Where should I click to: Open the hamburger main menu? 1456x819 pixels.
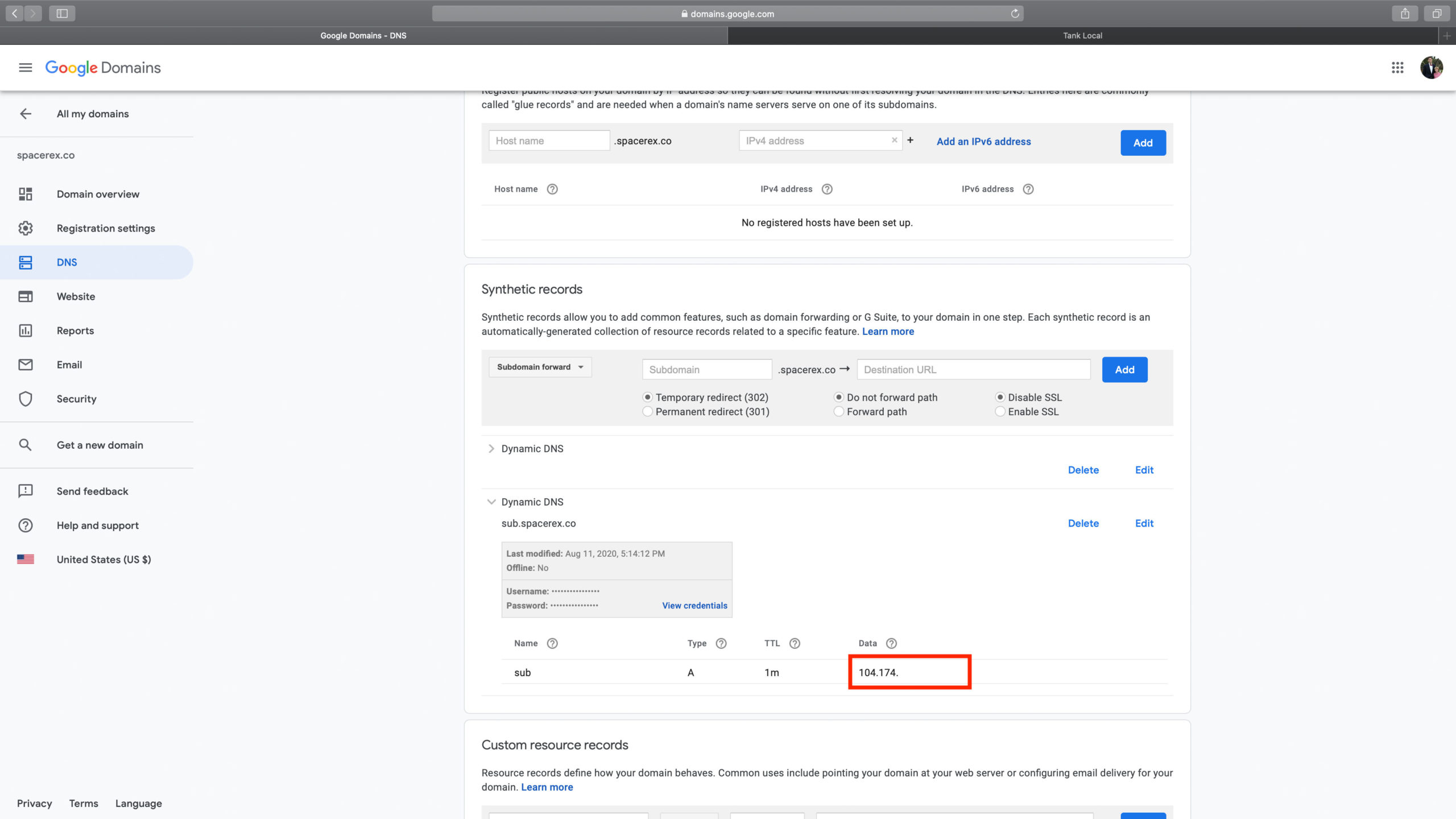pos(25,68)
